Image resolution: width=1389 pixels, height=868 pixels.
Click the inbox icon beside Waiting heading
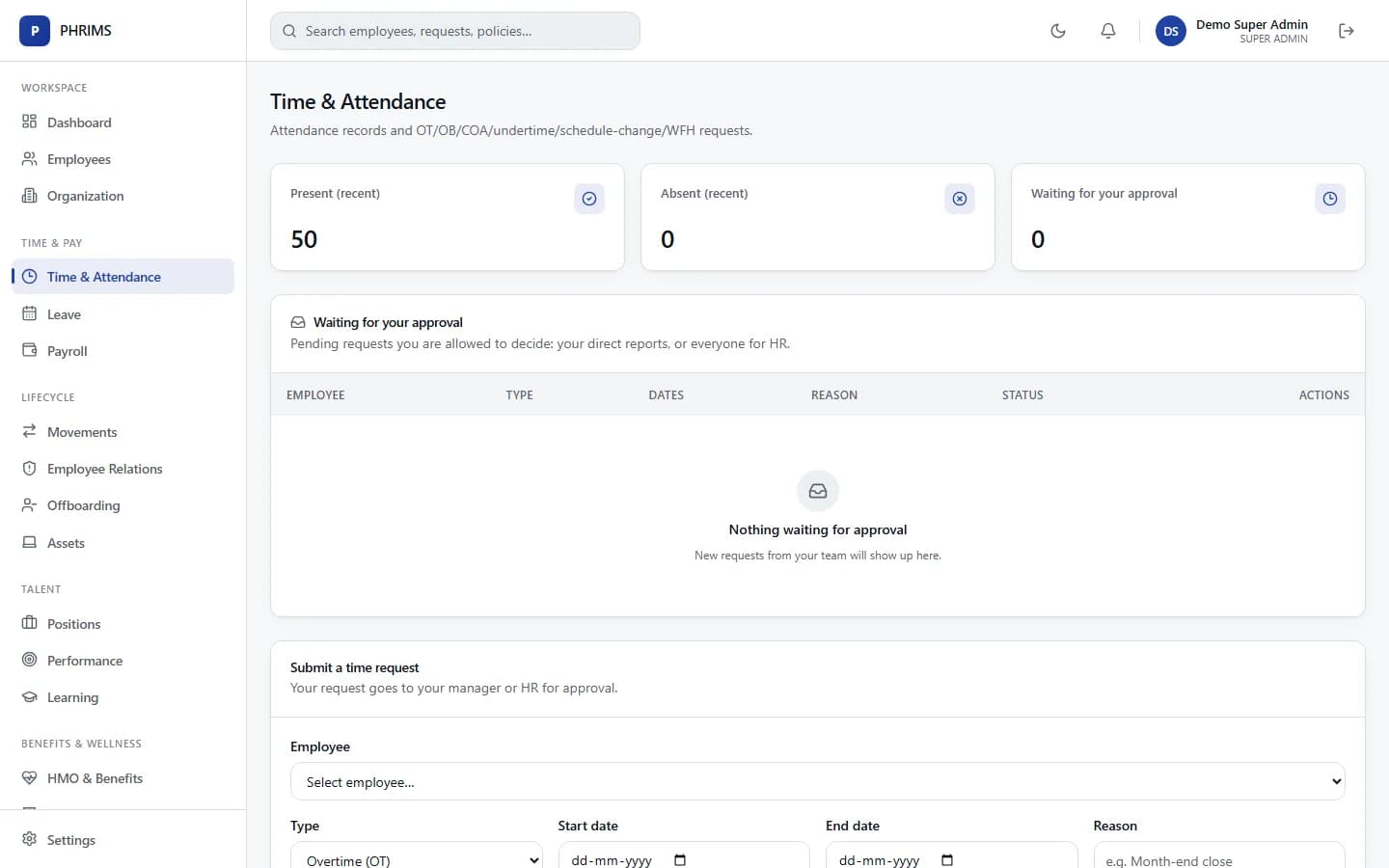pos(298,322)
